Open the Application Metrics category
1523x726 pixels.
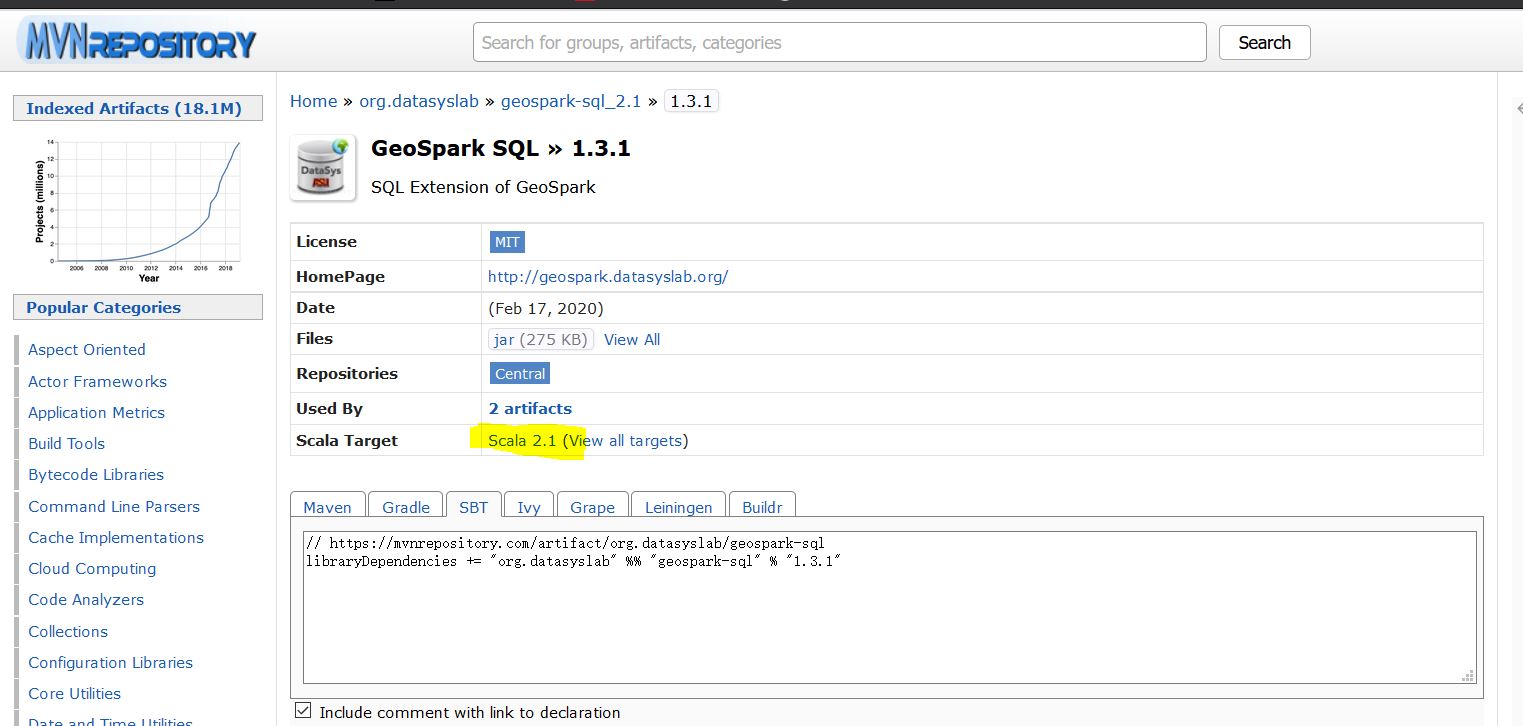(96, 412)
